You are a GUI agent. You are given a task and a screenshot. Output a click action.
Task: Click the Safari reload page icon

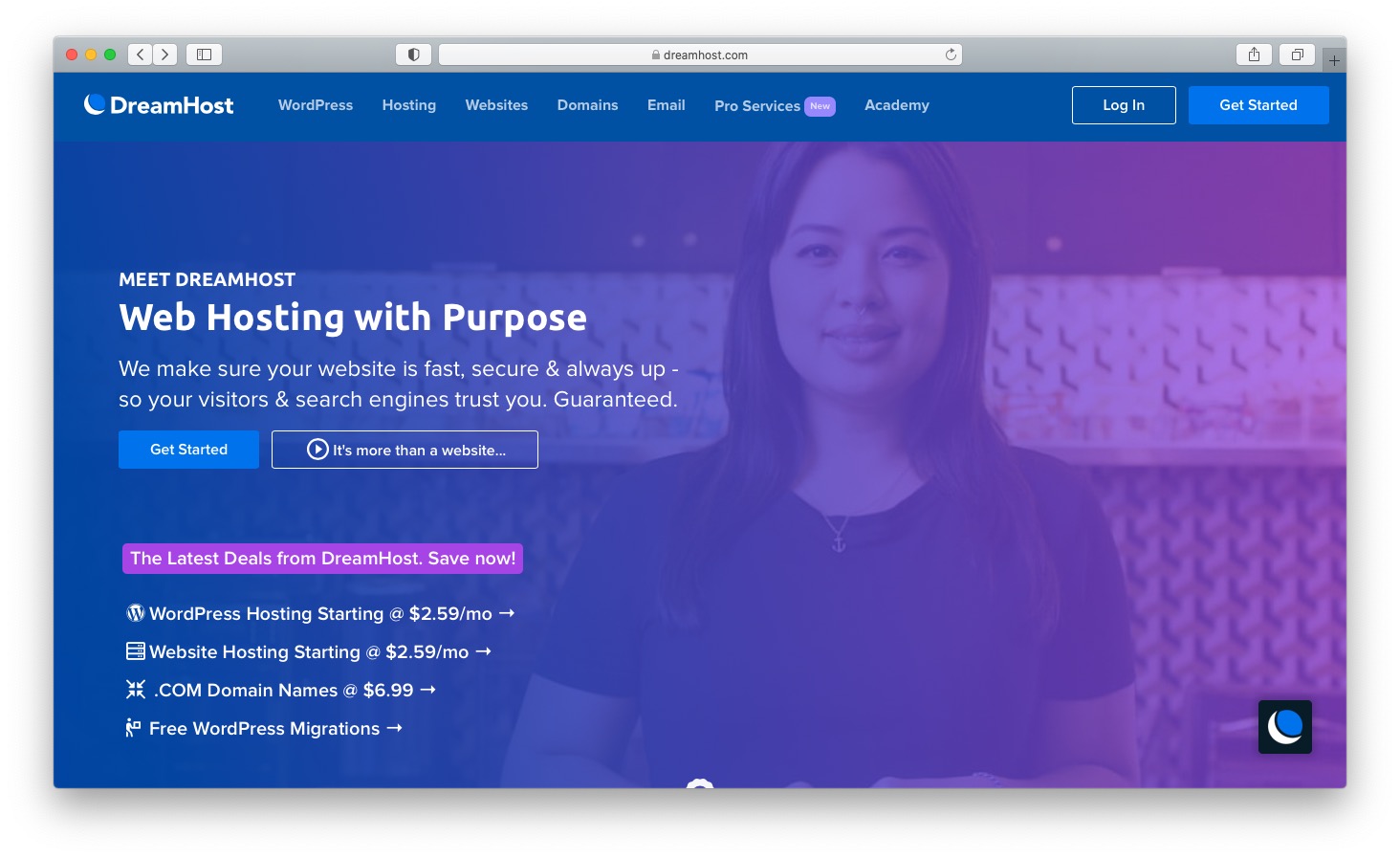point(951,55)
